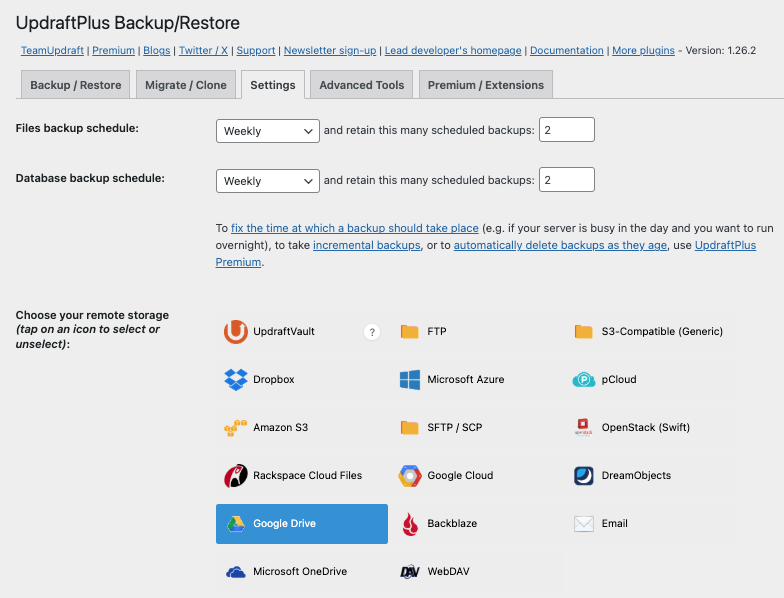Unselect the Google Drive icon
The image size is (784, 598).
(236, 524)
